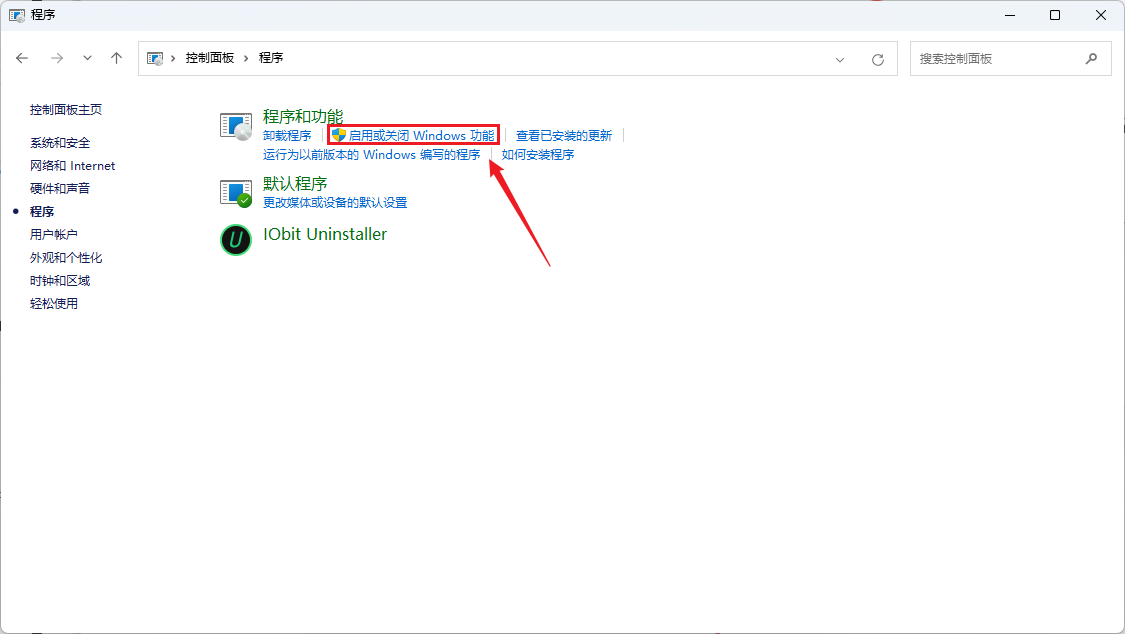Open 查看已安装的更新

pos(564,134)
